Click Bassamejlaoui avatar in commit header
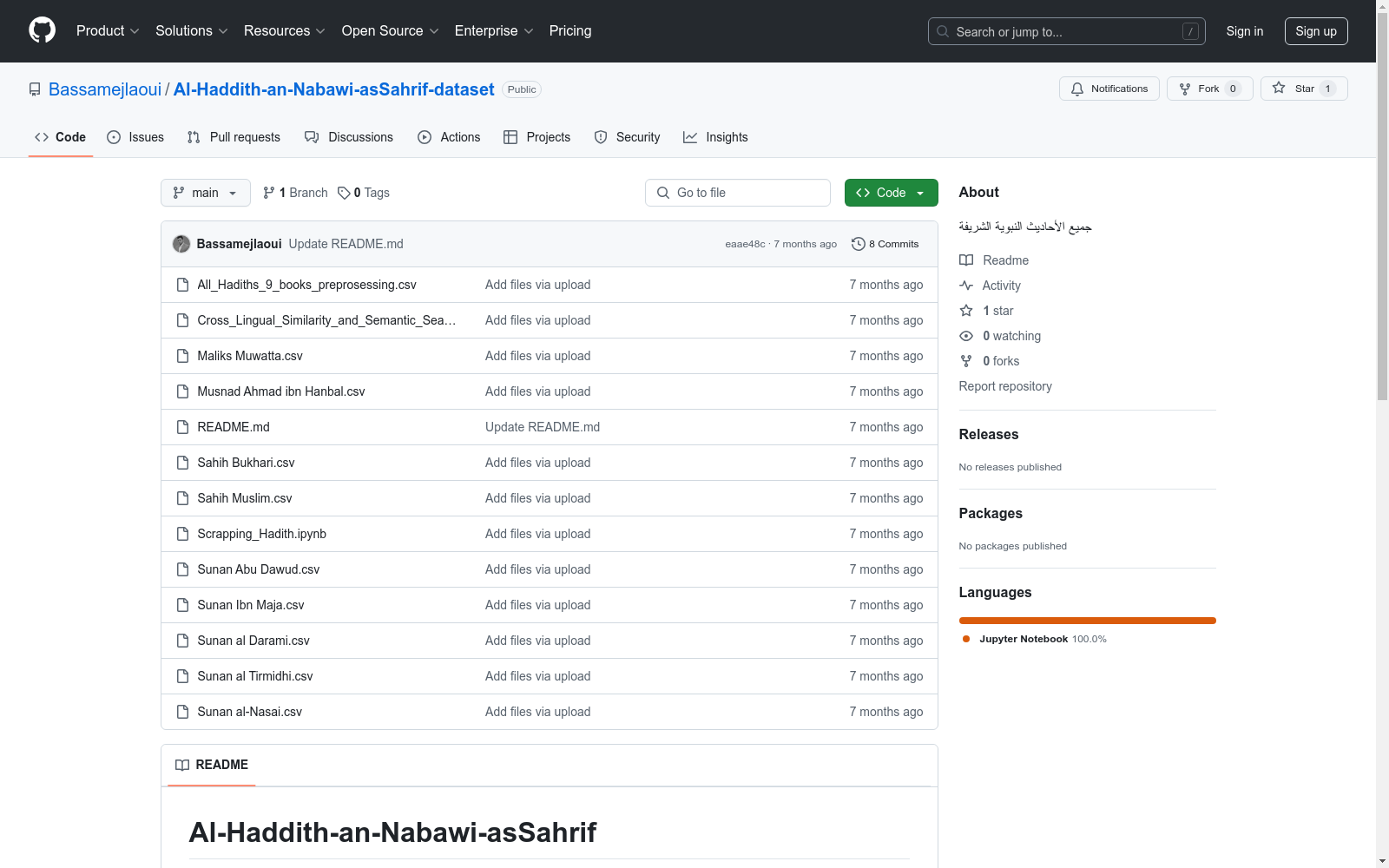 click(x=181, y=244)
